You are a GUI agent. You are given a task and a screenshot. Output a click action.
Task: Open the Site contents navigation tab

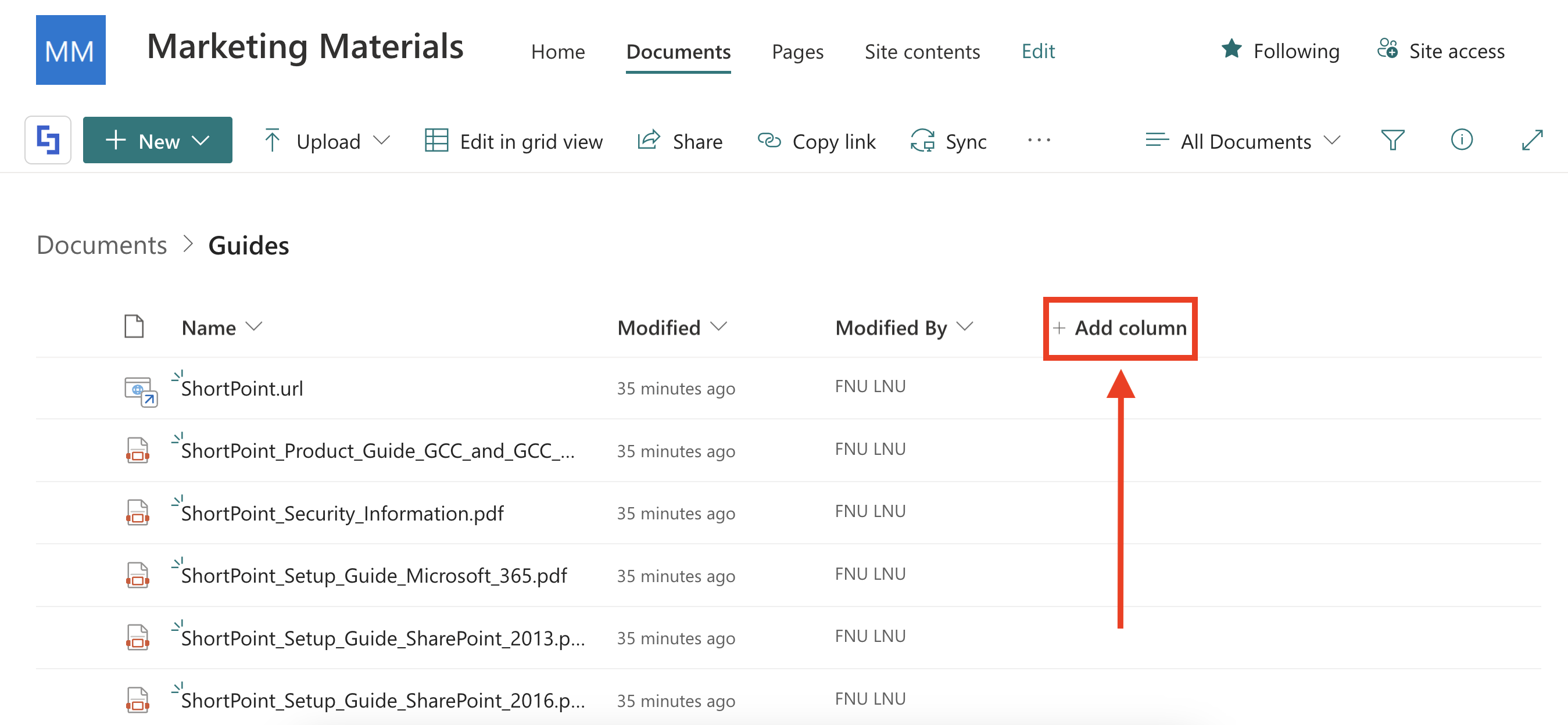pos(922,52)
